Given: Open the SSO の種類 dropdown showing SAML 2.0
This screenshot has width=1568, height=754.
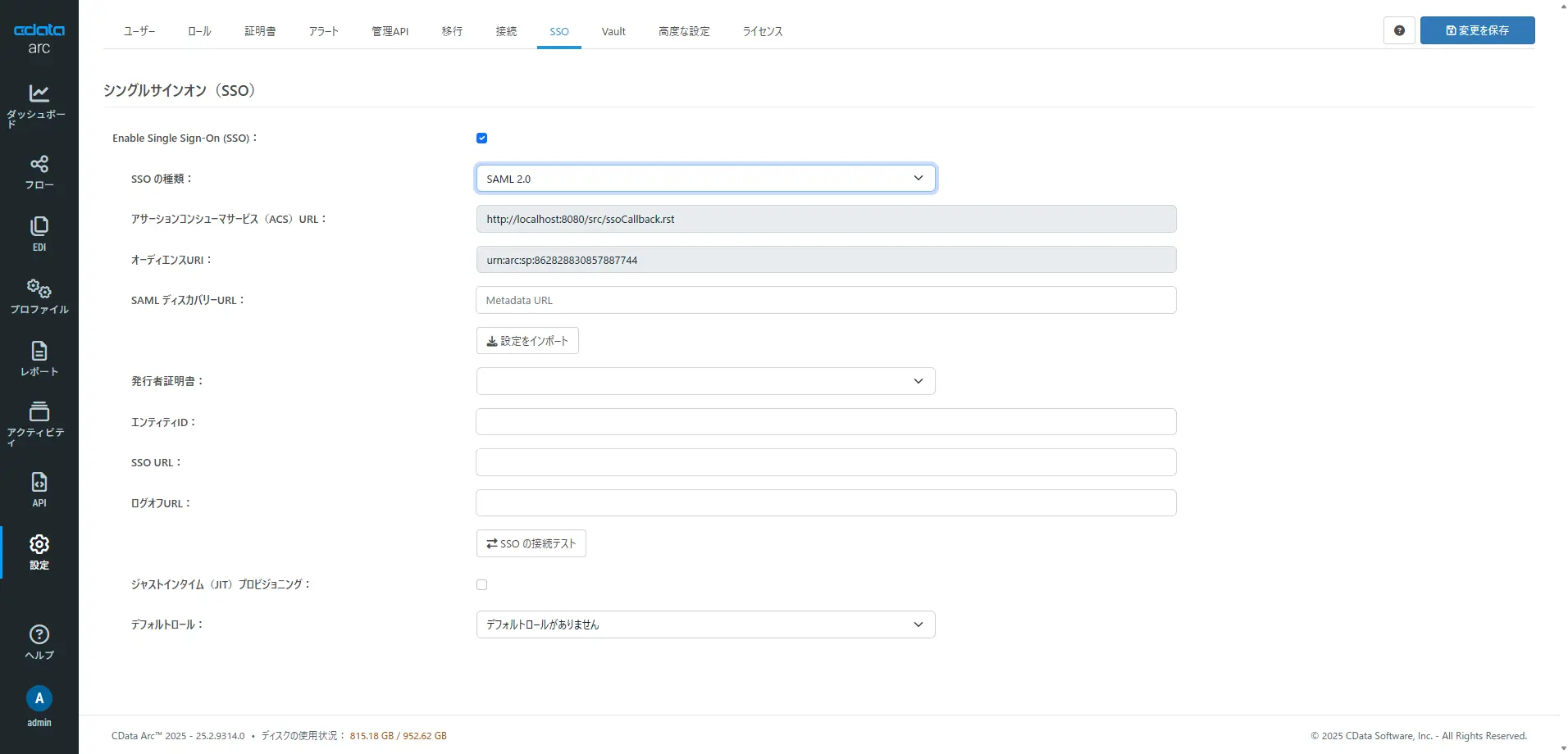Looking at the screenshot, I should pos(705,179).
